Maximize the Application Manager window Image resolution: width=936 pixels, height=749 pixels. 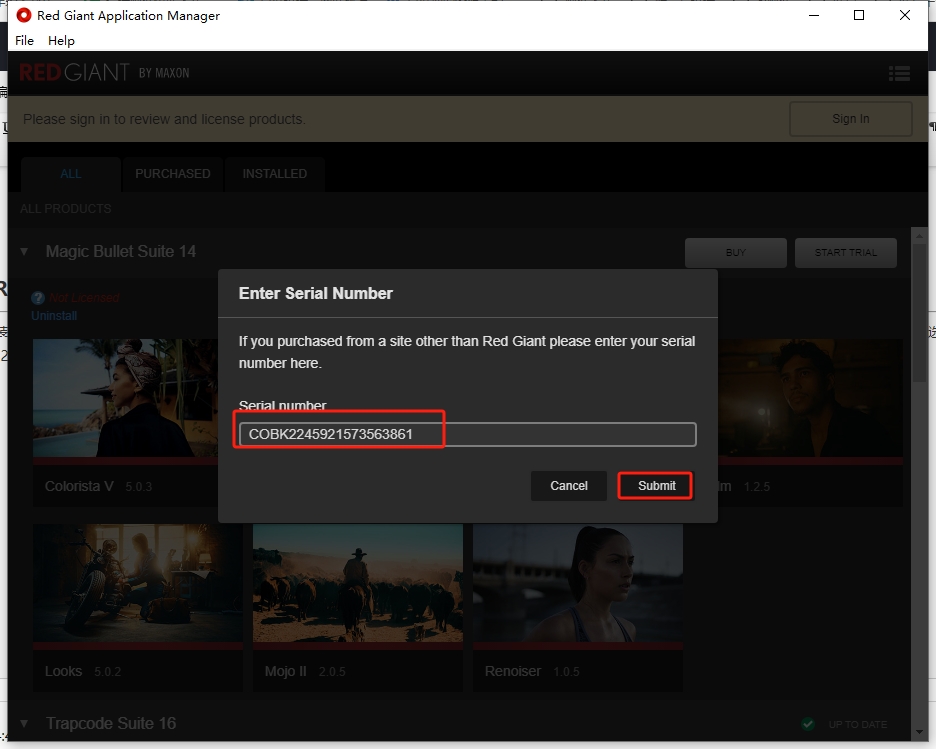pyautogui.click(x=859, y=15)
